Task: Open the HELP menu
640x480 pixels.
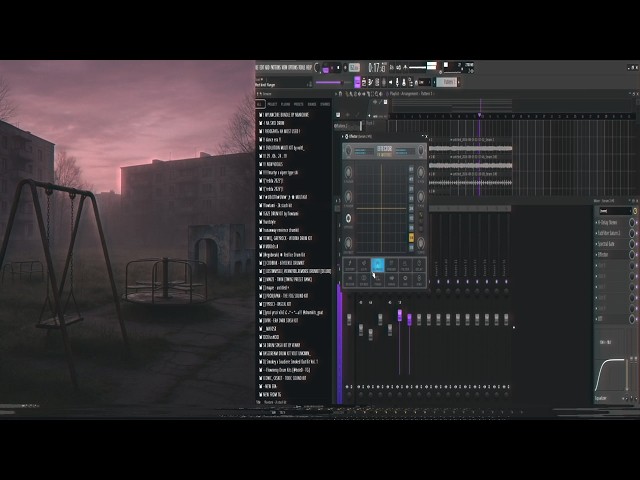Action: 309,67
